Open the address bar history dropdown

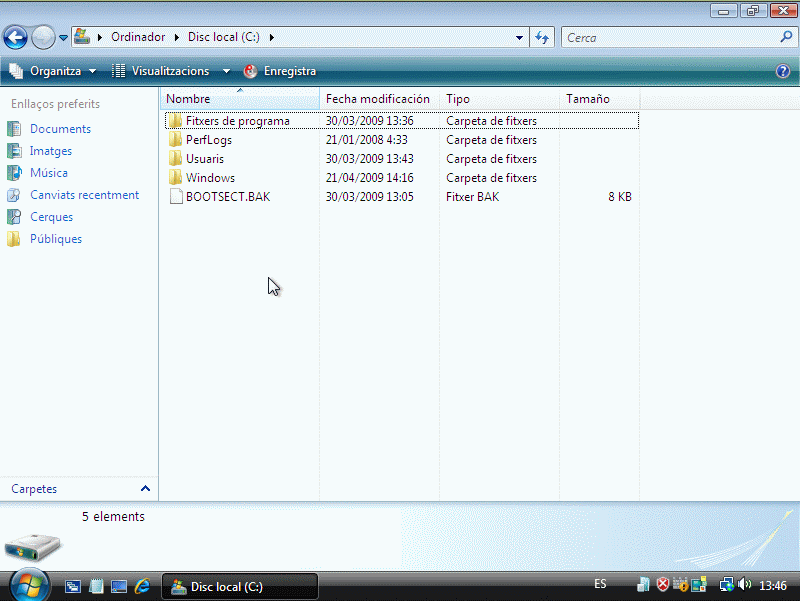coord(519,38)
